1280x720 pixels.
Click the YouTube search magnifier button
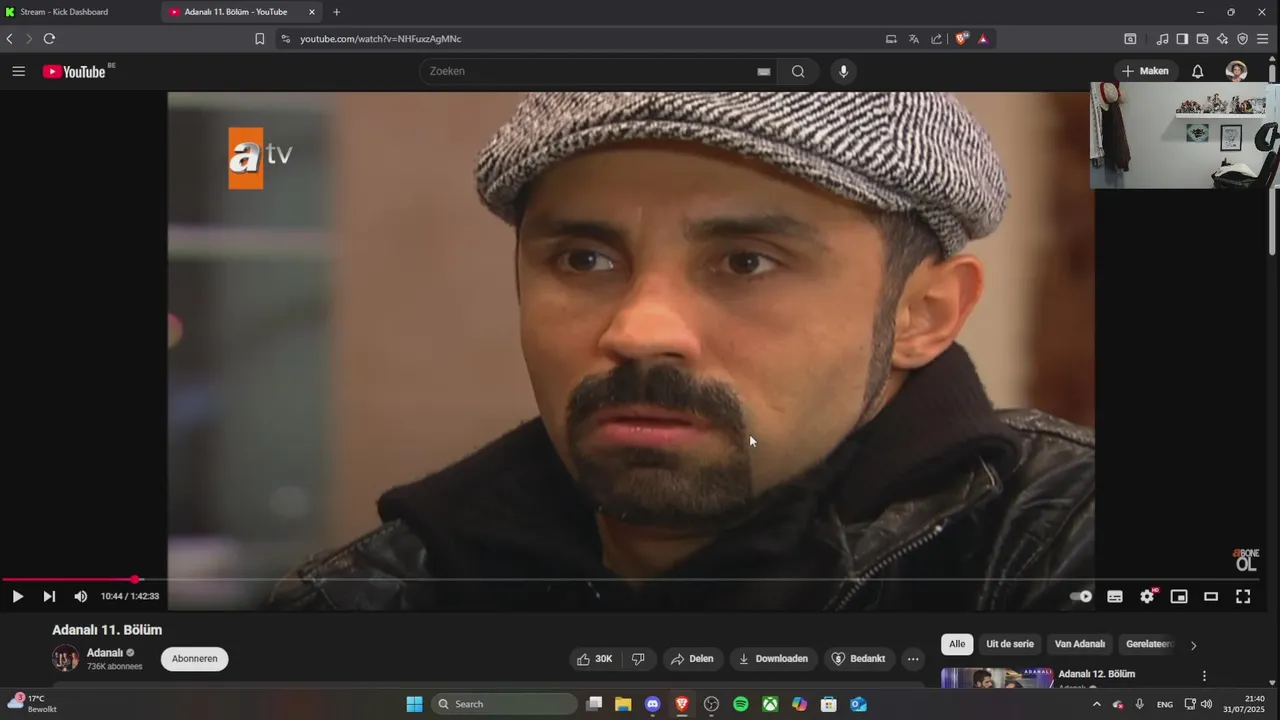tap(798, 71)
